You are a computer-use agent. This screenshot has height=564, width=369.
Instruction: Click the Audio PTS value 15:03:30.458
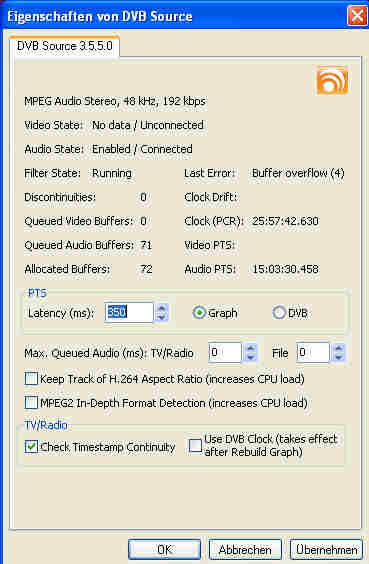click(x=285, y=269)
